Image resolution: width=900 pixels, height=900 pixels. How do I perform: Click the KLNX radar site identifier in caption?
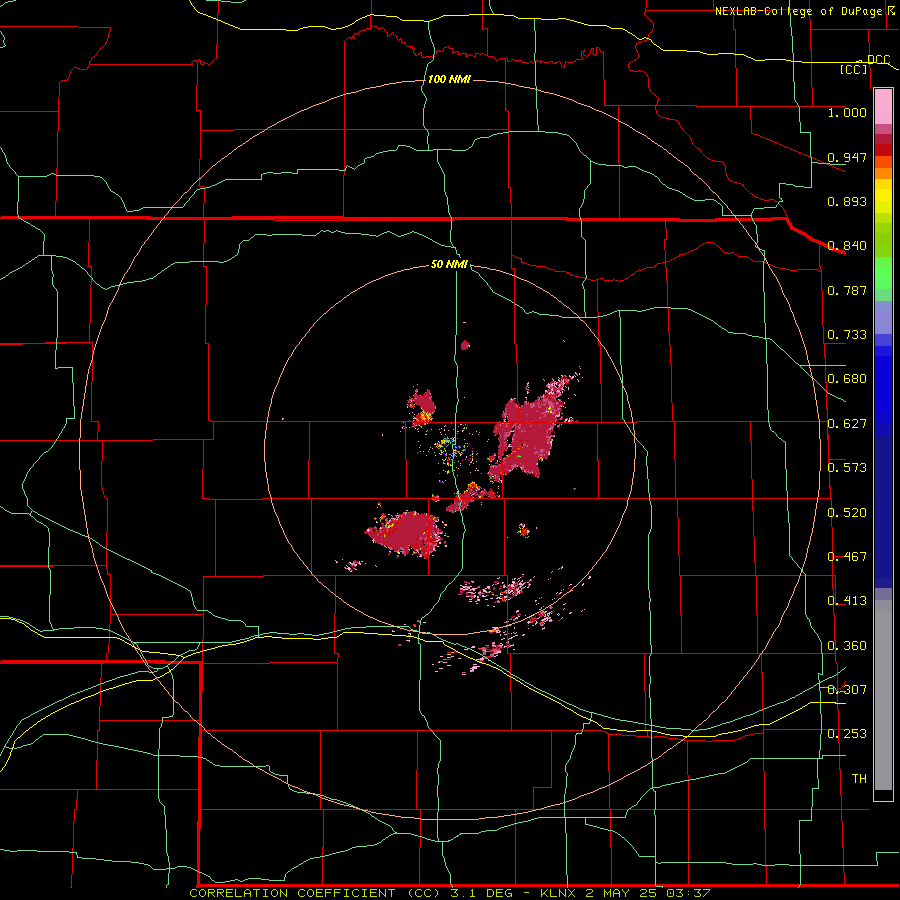(559, 893)
